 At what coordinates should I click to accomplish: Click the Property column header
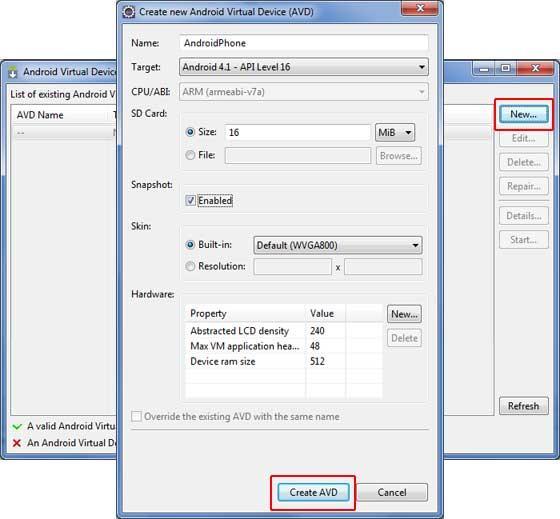(x=245, y=314)
